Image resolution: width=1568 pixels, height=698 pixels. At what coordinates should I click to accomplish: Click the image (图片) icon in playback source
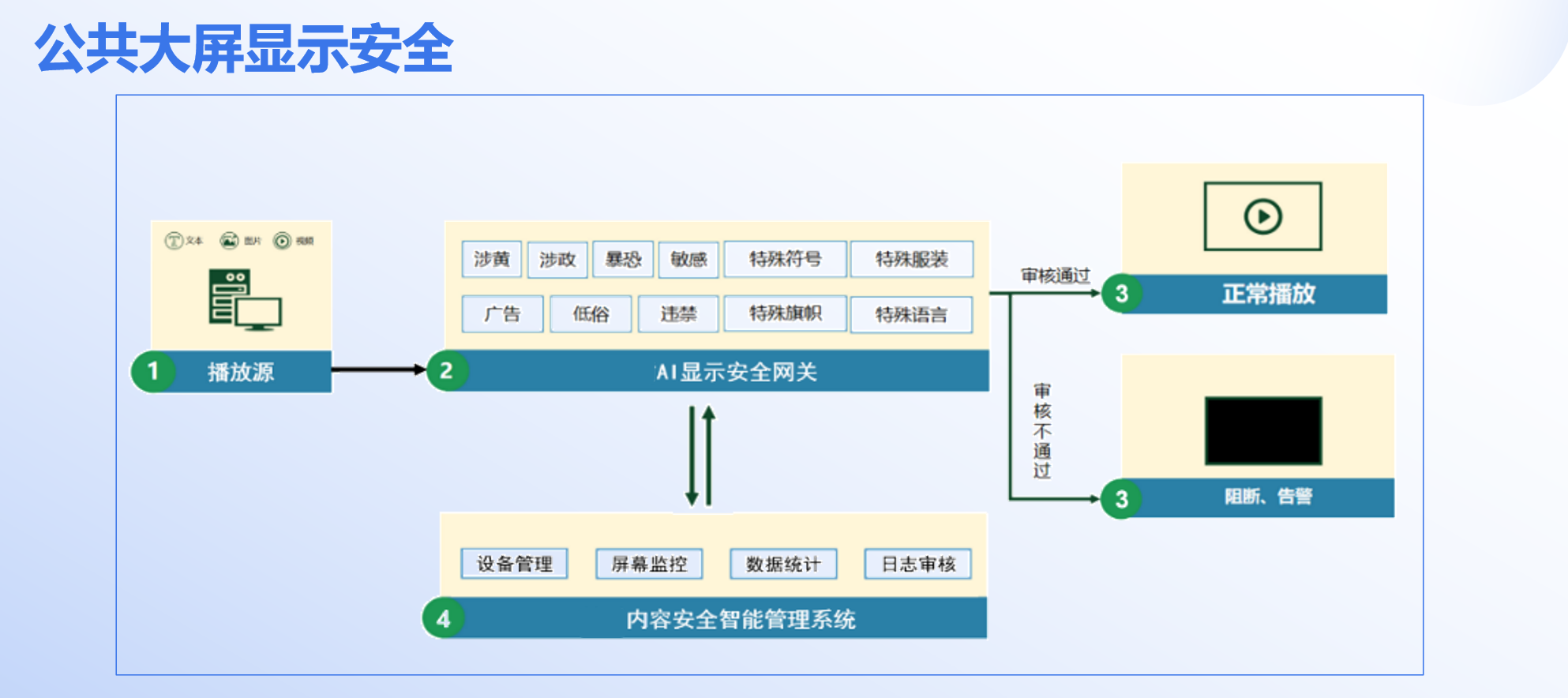pos(229,241)
